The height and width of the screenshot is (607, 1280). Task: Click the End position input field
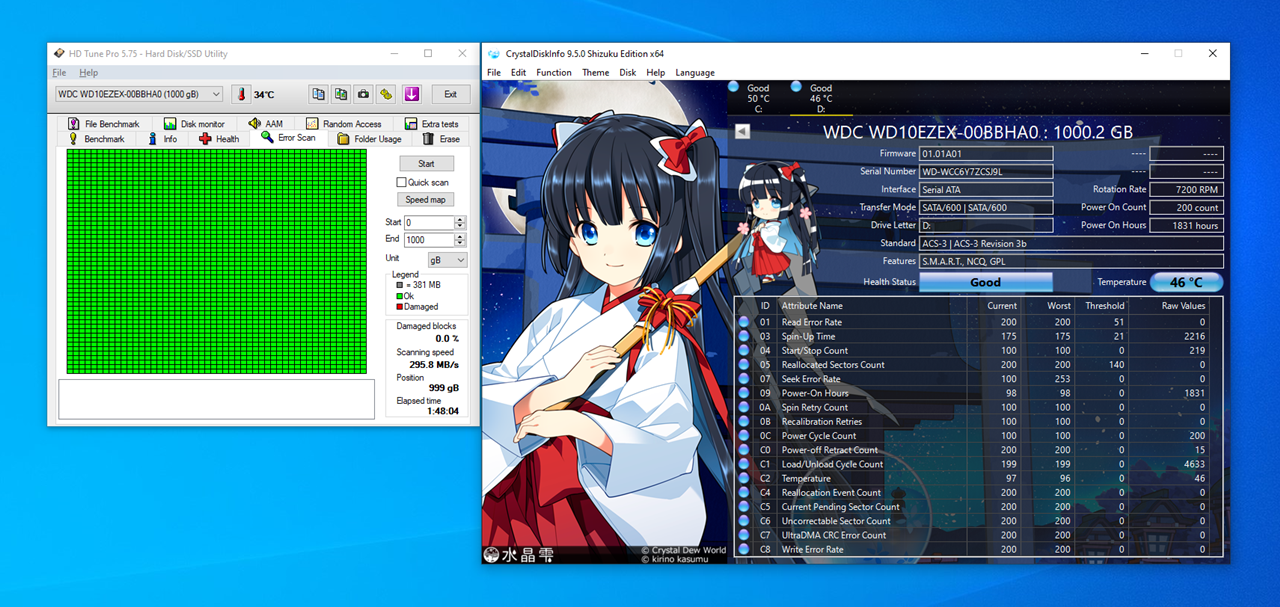[x=429, y=240]
